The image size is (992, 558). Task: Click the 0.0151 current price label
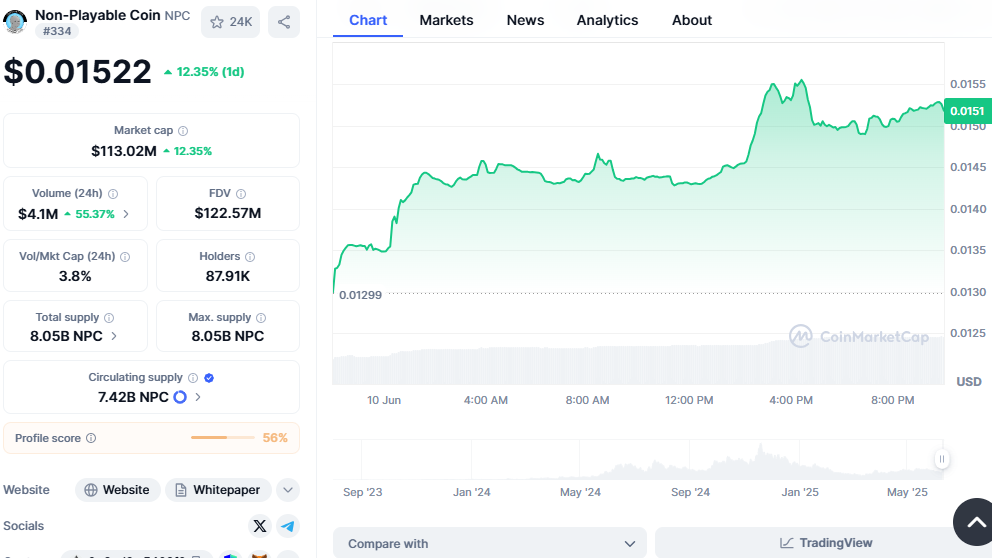(x=967, y=111)
